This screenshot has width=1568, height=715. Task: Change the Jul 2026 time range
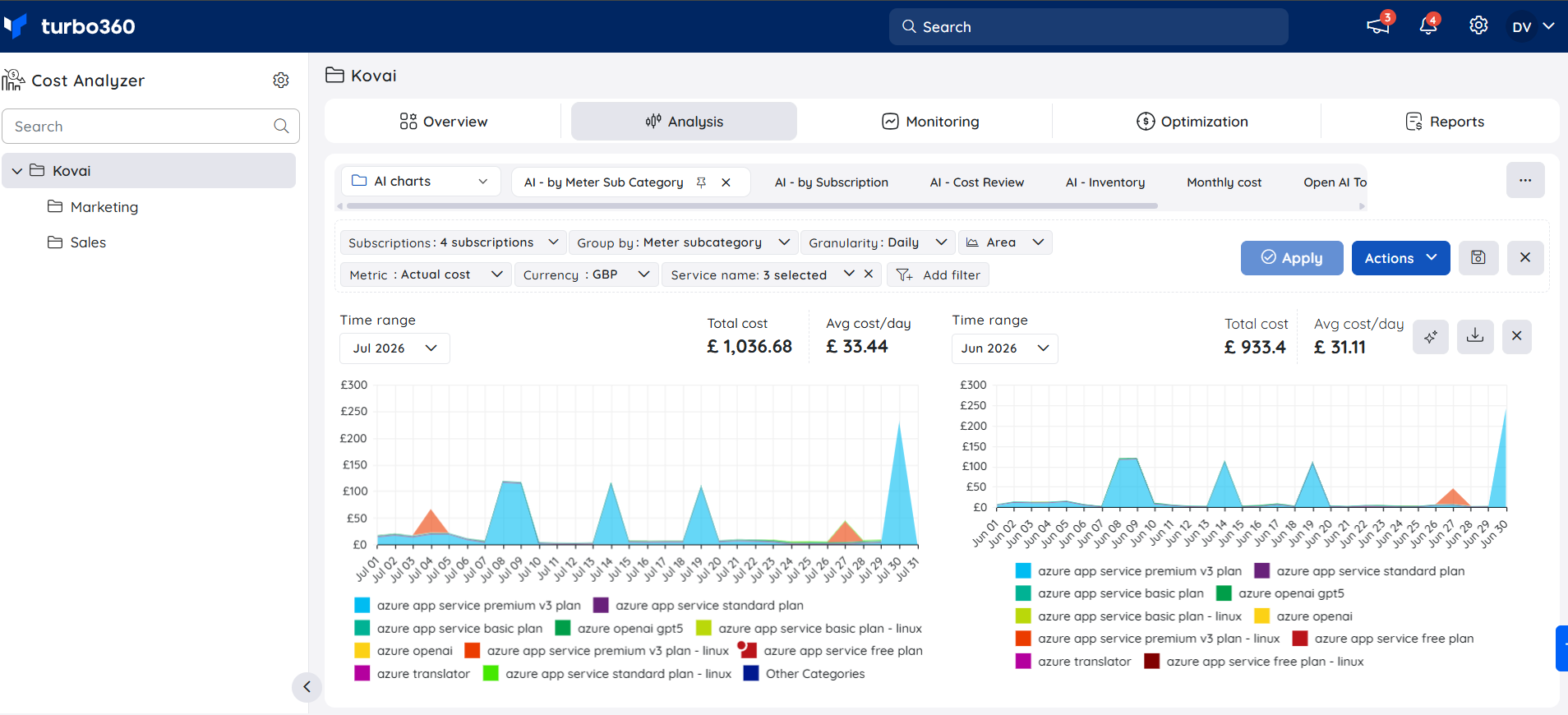pyautogui.click(x=394, y=348)
